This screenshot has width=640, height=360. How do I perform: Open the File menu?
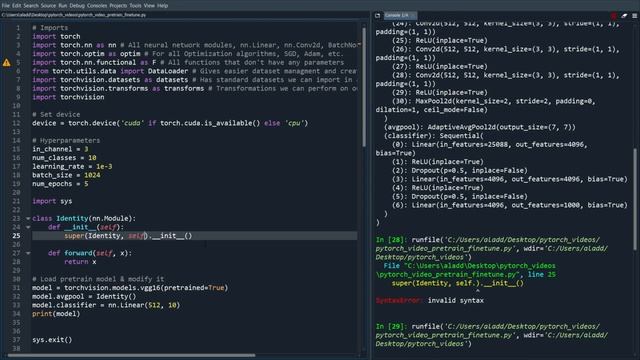[x=6, y=5]
